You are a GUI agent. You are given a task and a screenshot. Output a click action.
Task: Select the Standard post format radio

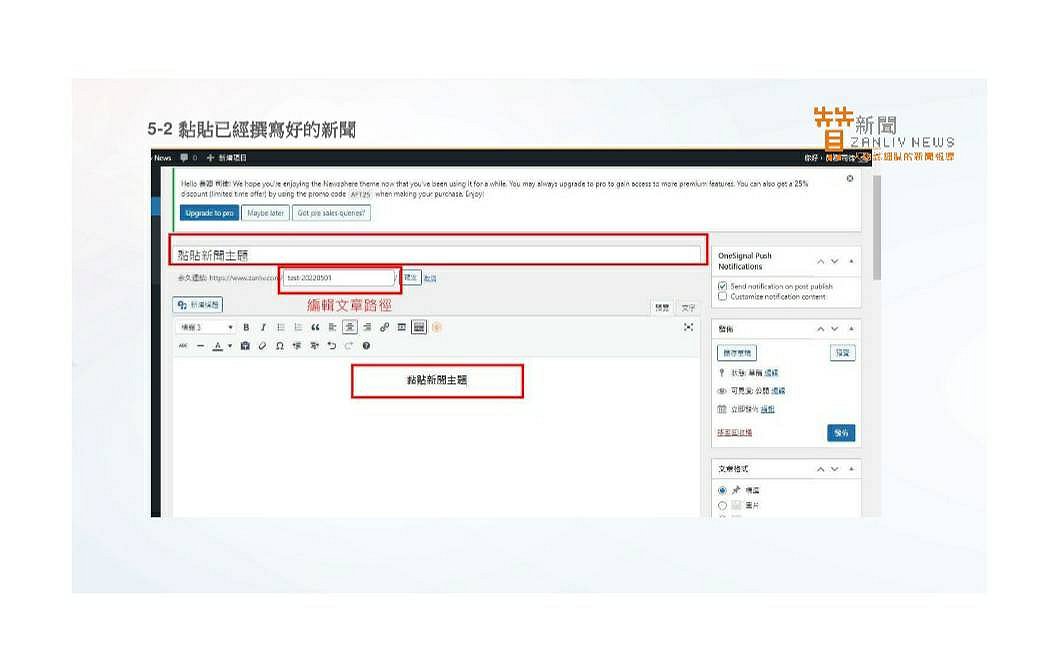723,491
